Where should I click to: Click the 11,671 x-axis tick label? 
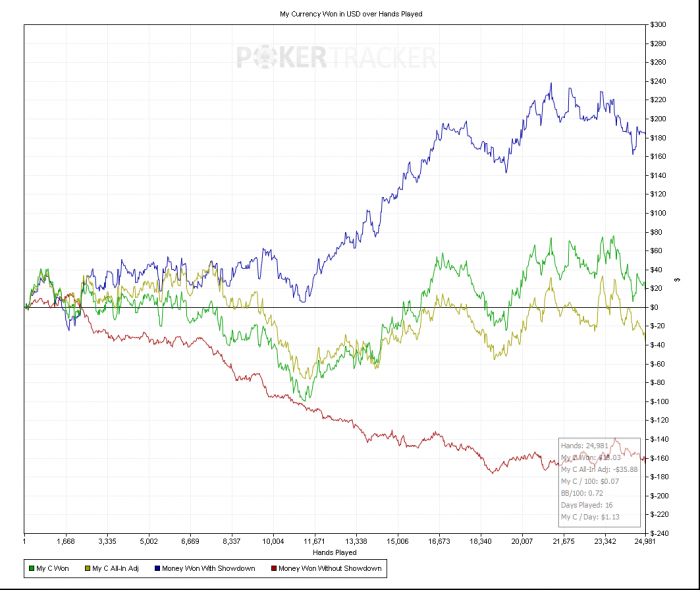coord(314,541)
